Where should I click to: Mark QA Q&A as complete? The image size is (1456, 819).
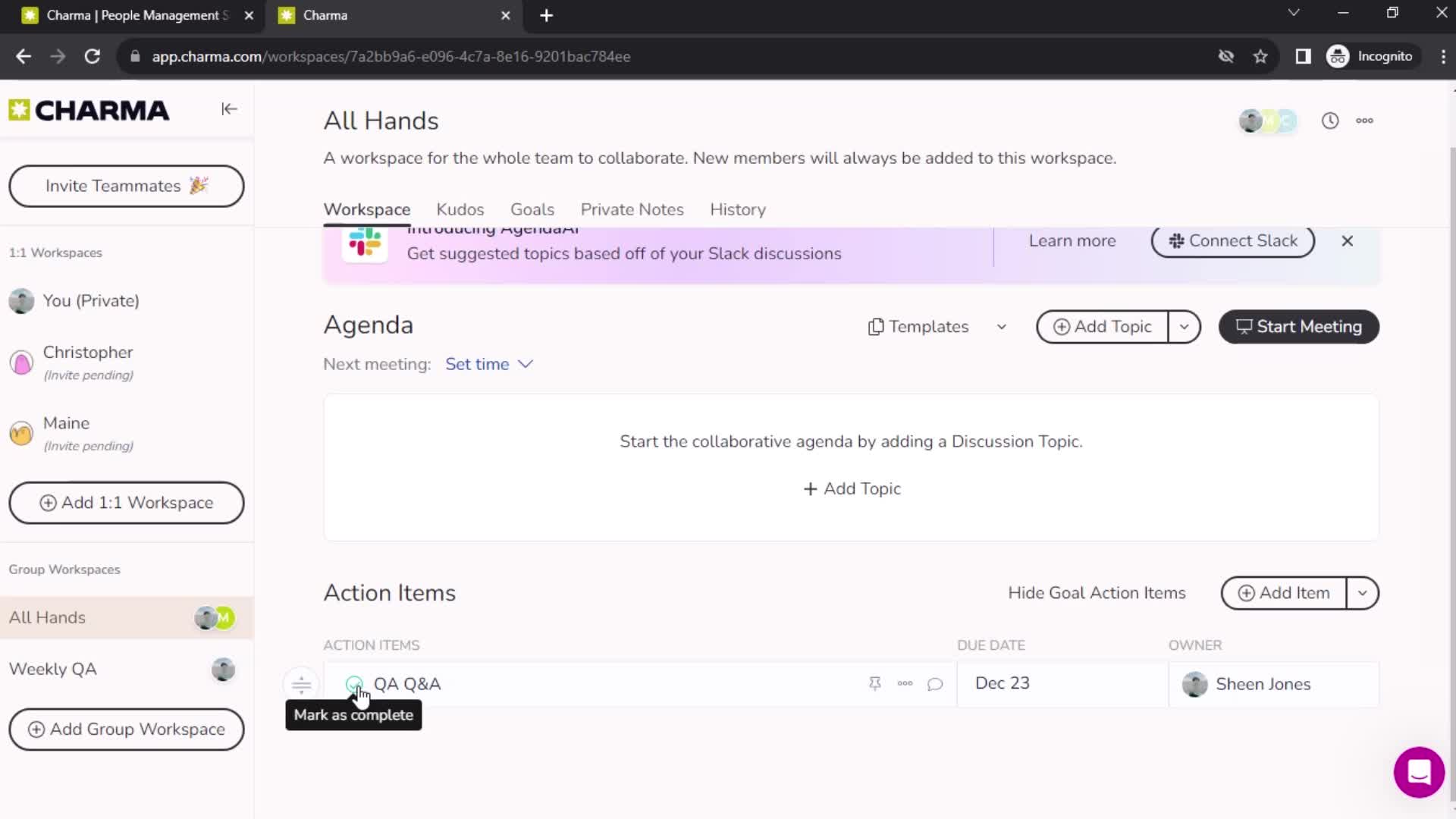pos(353,683)
